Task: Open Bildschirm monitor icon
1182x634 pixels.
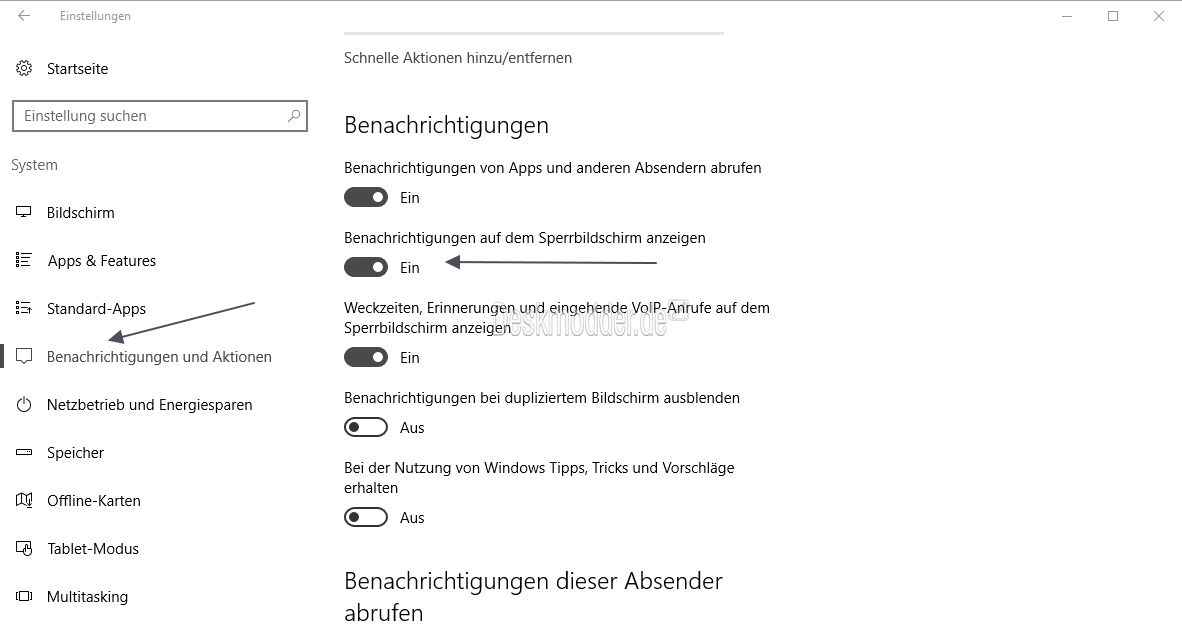Action: [24, 213]
